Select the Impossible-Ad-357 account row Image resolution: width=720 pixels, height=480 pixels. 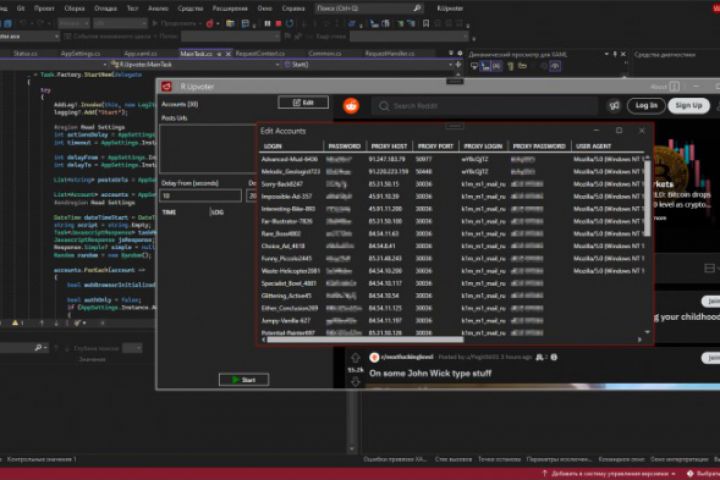click(451, 196)
